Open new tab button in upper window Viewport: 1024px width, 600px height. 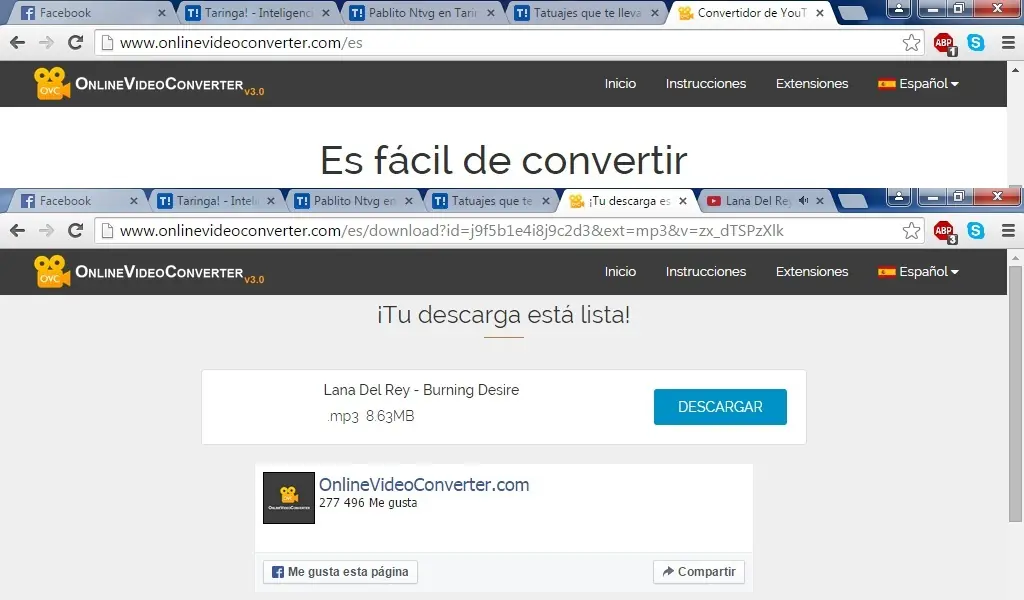(x=852, y=13)
